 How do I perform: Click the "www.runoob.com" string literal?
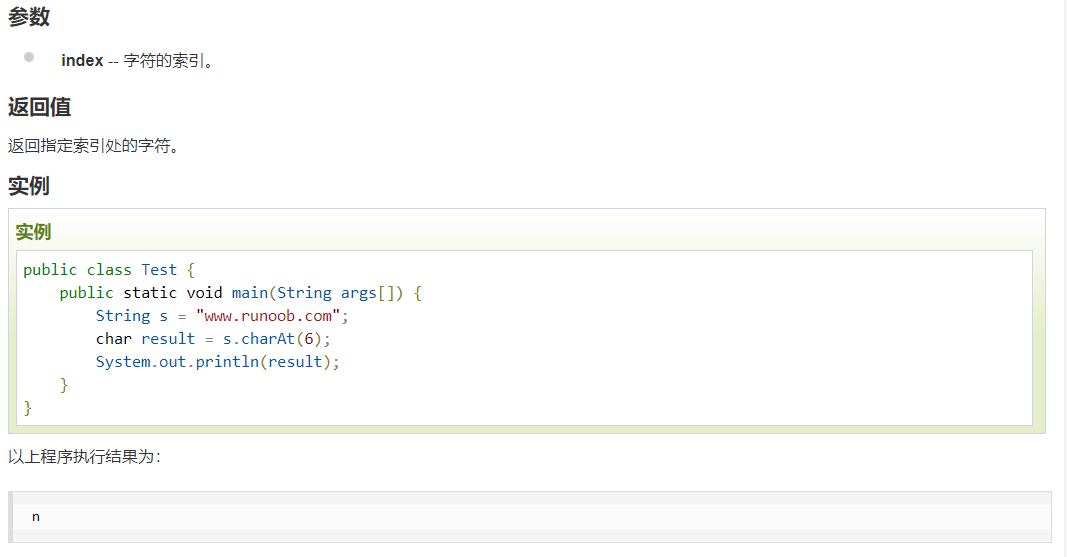pyautogui.click(x=269, y=316)
